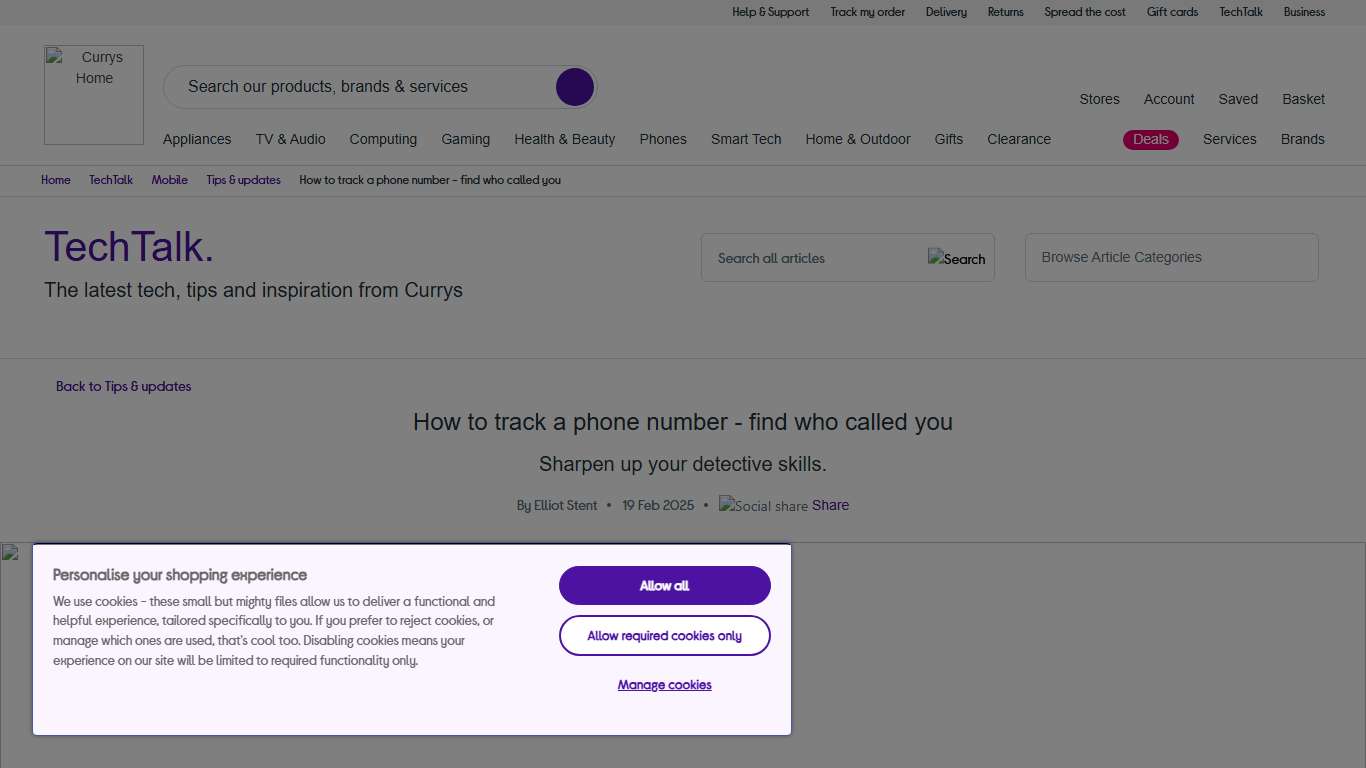Choose Allow required cookies only
Image resolution: width=1366 pixels, height=768 pixels.
pos(664,635)
